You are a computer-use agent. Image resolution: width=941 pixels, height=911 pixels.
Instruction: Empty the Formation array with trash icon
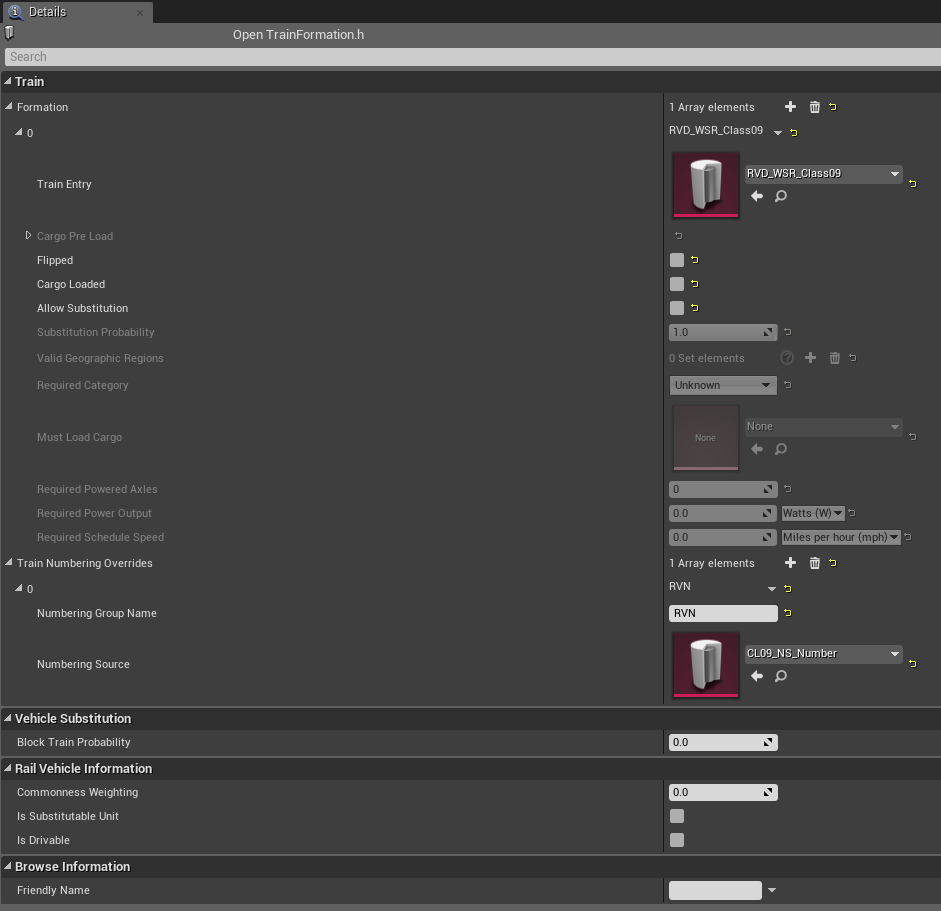[814, 107]
